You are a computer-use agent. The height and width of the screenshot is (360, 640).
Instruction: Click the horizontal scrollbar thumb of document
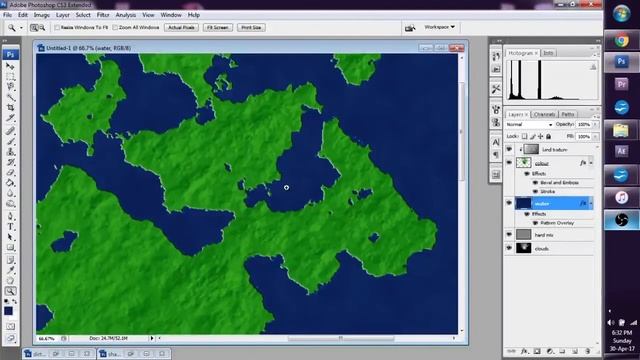coord(341,338)
